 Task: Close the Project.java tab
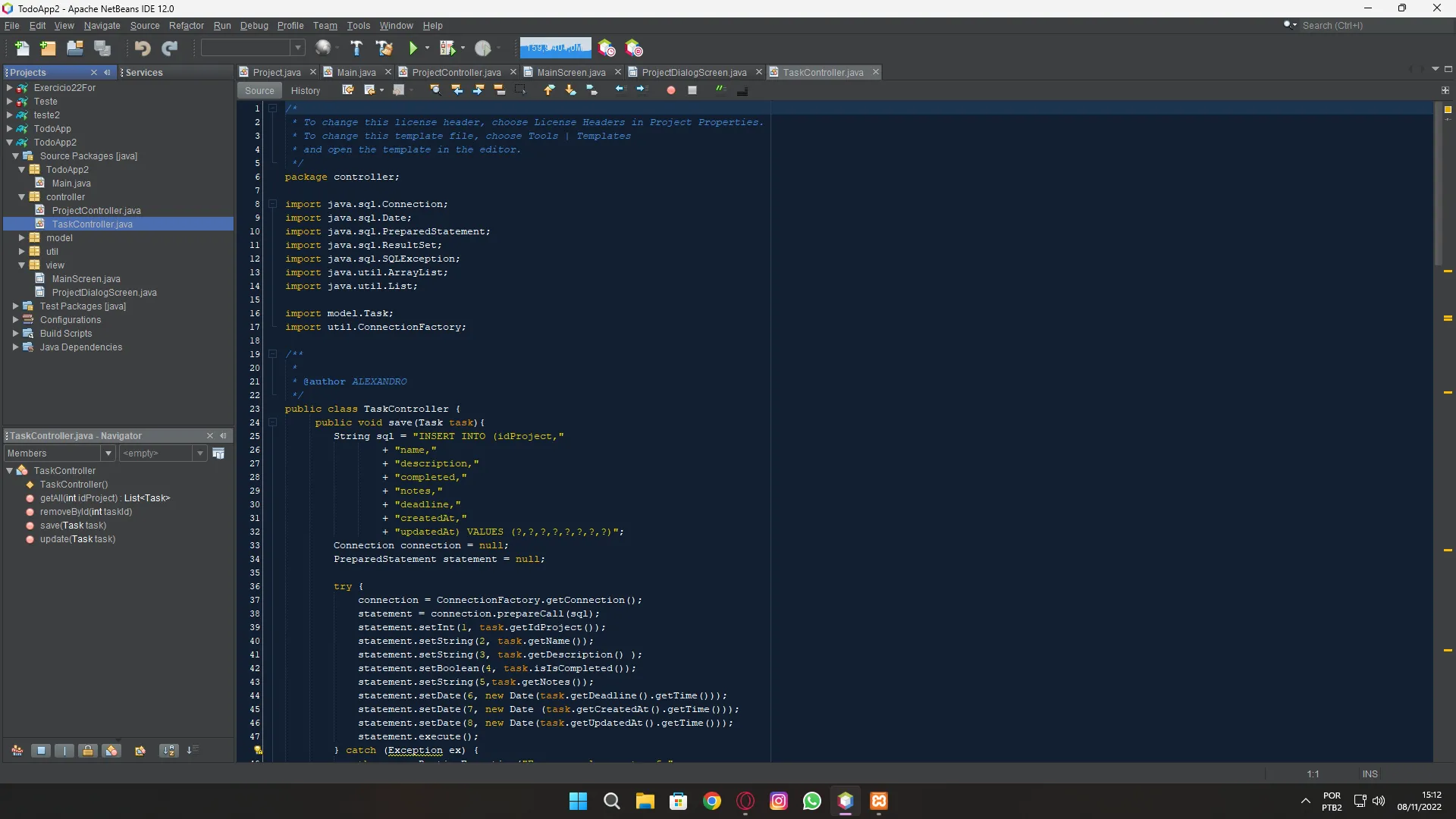pyautogui.click(x=312, y=73)
